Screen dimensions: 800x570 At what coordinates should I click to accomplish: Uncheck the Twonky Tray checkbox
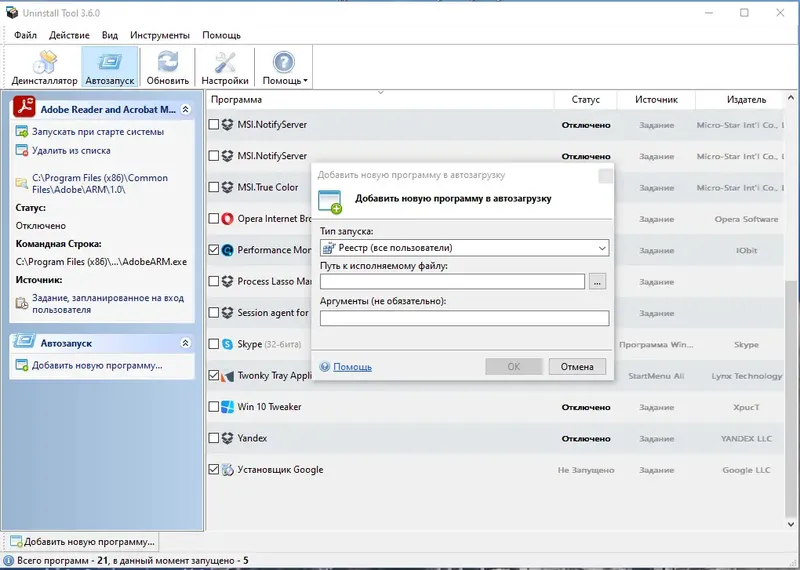pos(214,376)
